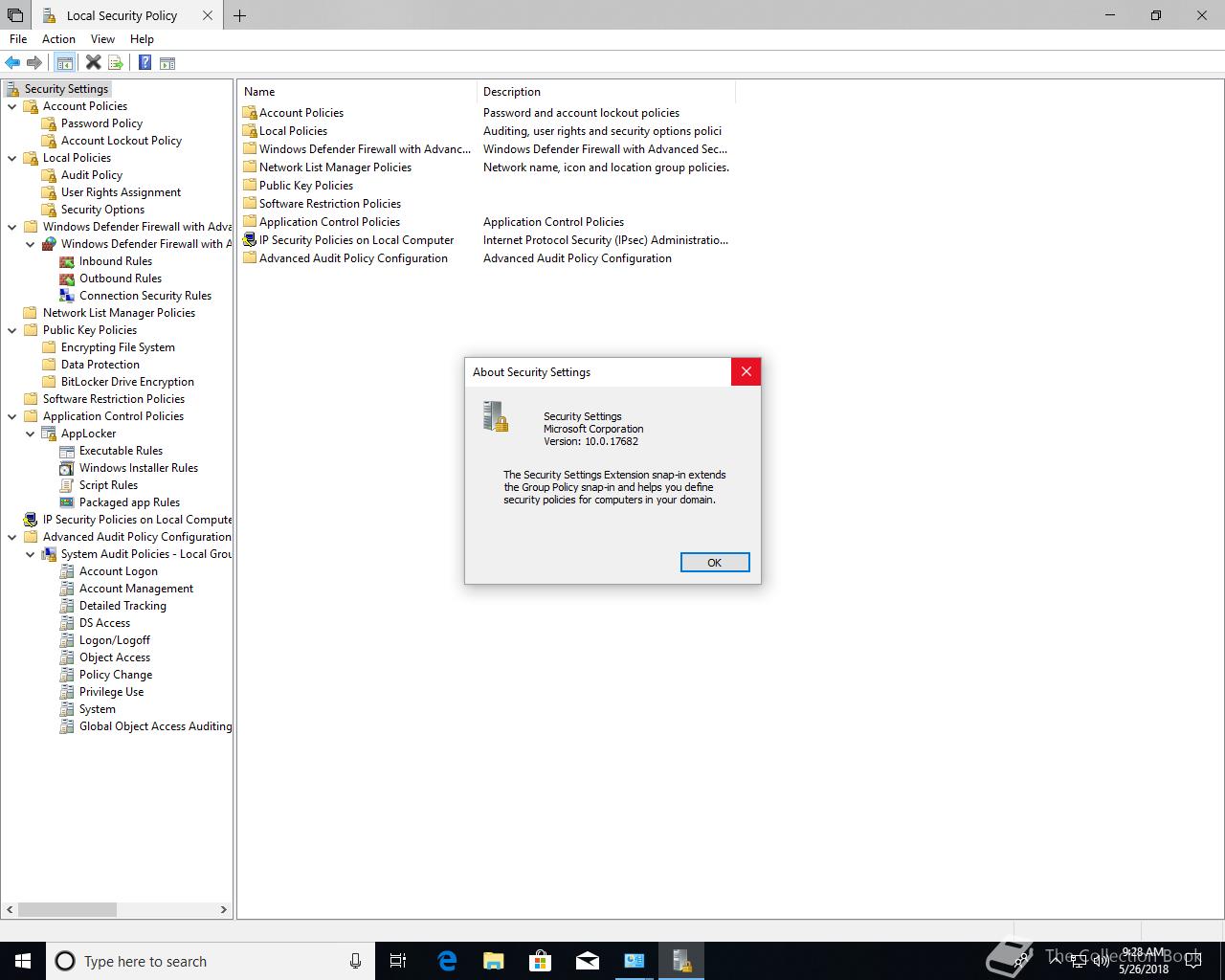The image size is (1225, 980).
Task: Open the Mail app from taskbar
Action: pyautogui.click(x=588, y=961)
